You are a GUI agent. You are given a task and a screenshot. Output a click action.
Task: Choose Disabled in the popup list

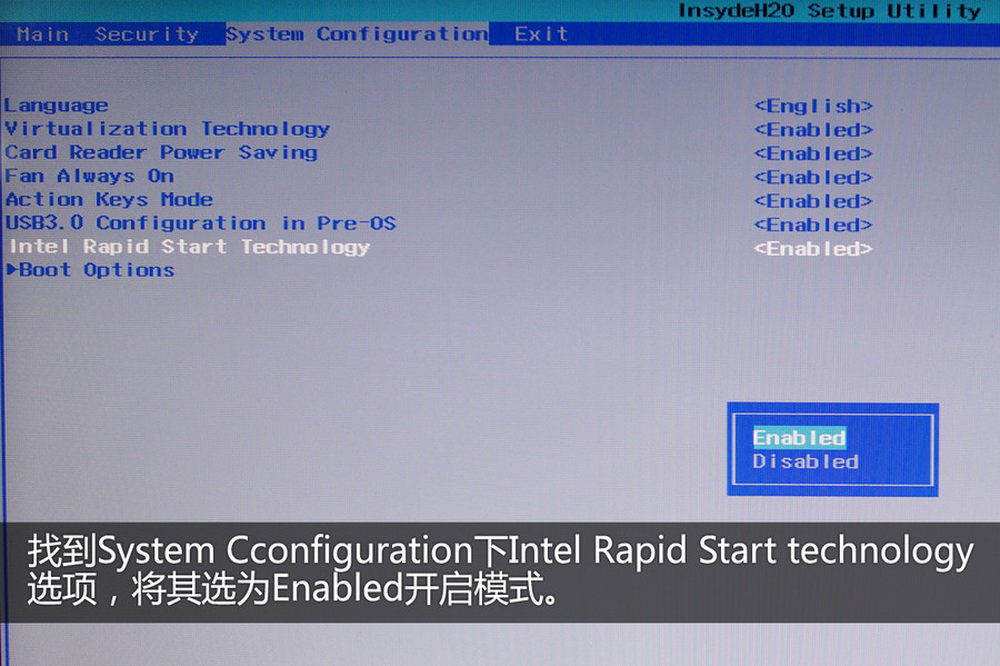click(x=805, y=461)
